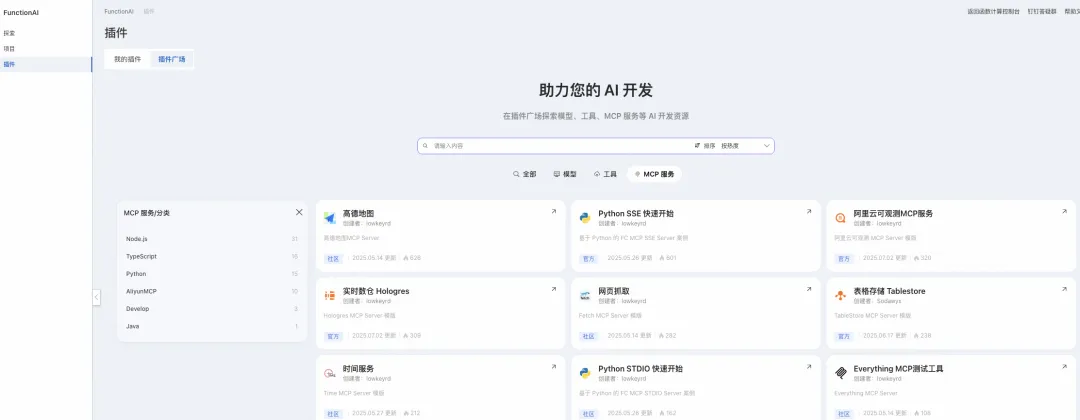Filter by Java category
This screenshot has width=1080, height=420.
pyautogui.click(x=211, y=326)
